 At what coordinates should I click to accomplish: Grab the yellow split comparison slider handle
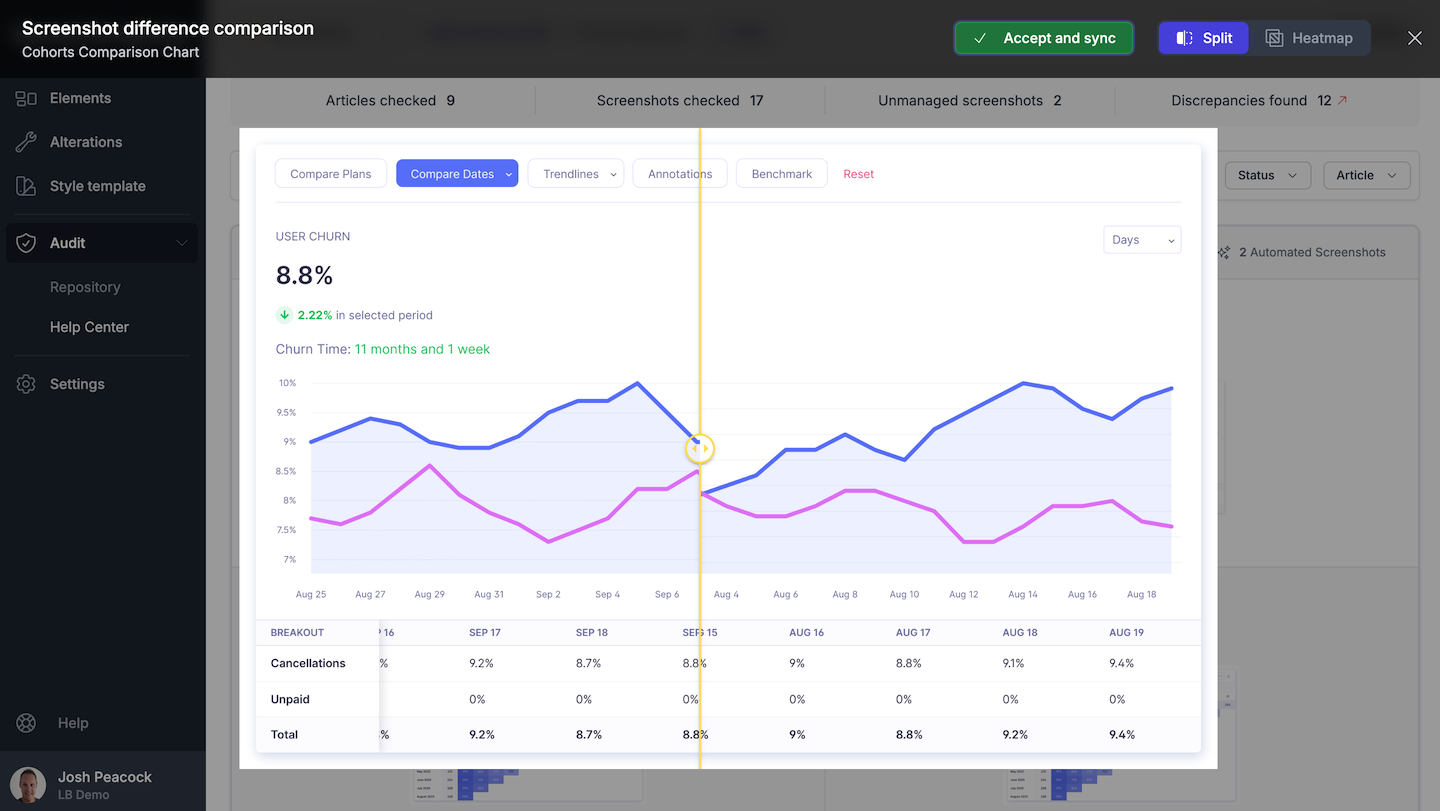point(700,449)
